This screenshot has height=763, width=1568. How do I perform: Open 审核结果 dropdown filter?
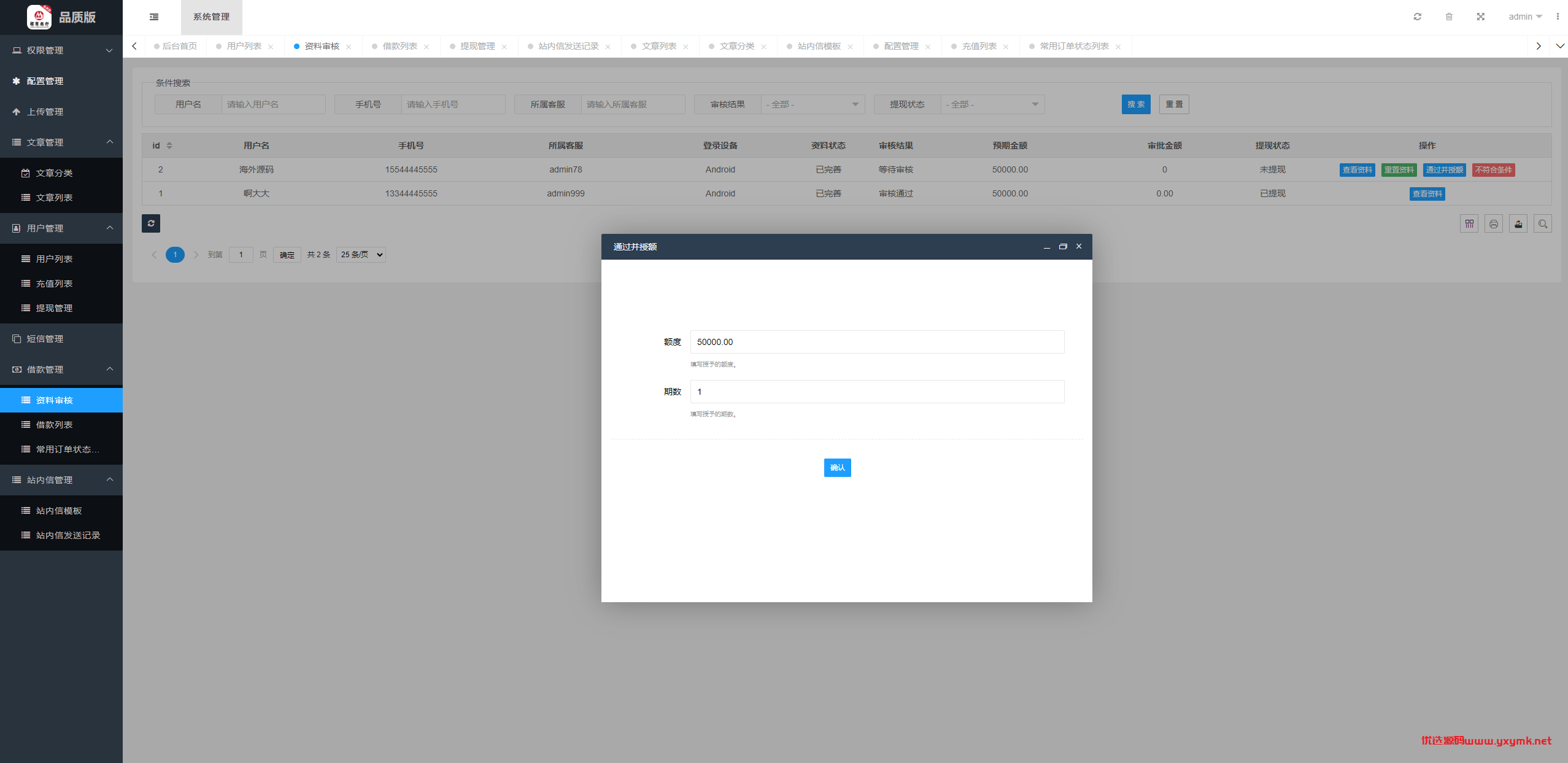pos(813,104)
